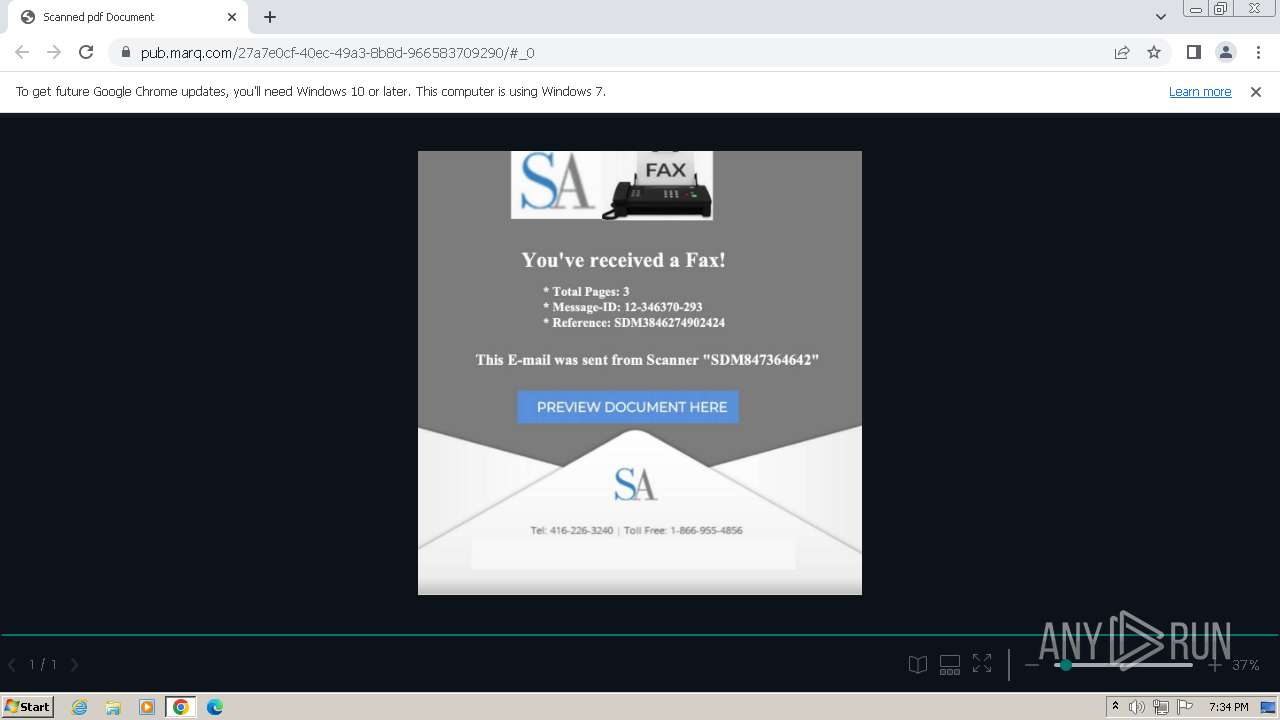Screen dimensions: 1280x720
Task: Click the You've received a Fax! heading
Action: (x=623, y=260)
